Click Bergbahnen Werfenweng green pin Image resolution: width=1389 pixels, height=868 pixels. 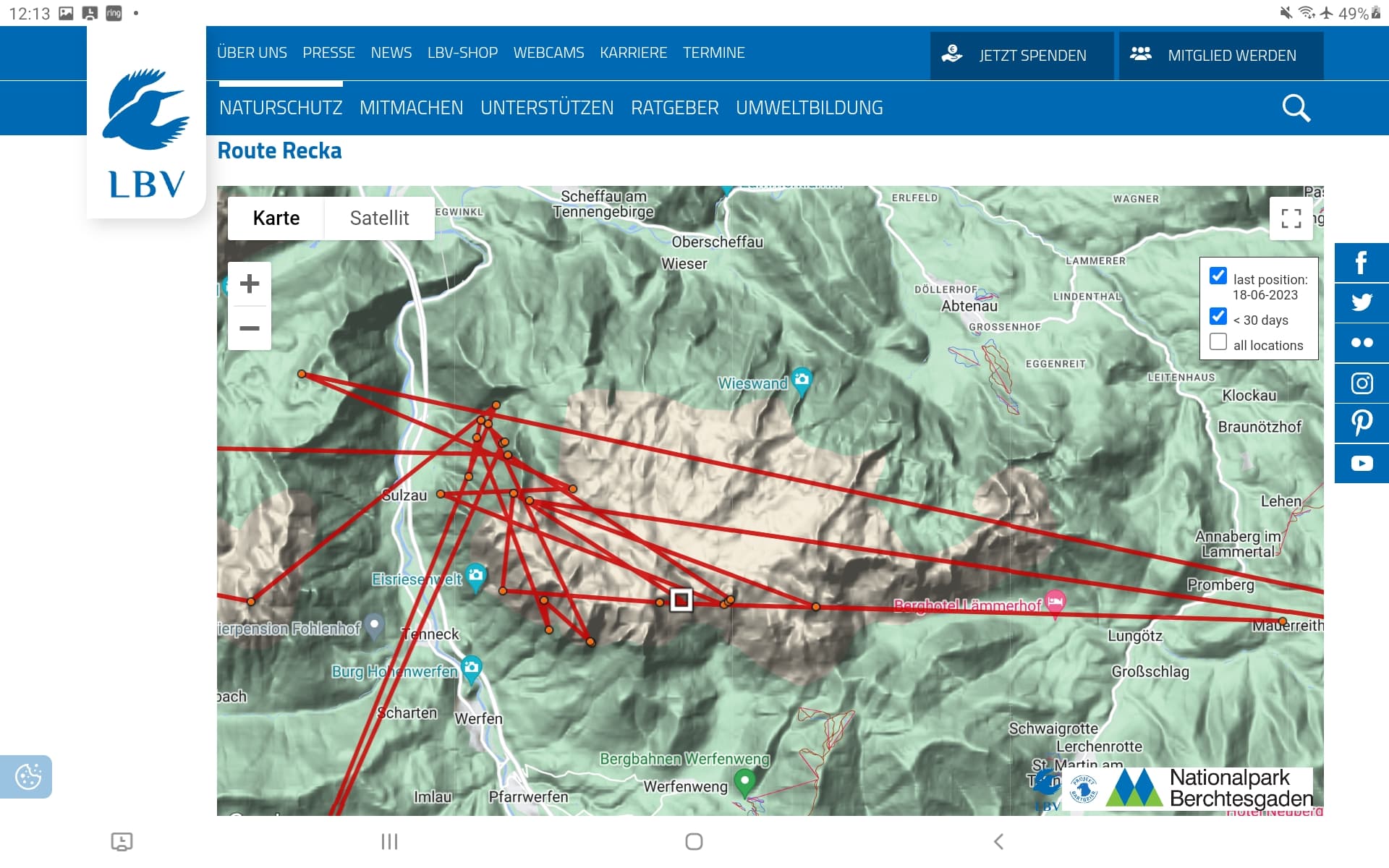(x=744, y=783)
